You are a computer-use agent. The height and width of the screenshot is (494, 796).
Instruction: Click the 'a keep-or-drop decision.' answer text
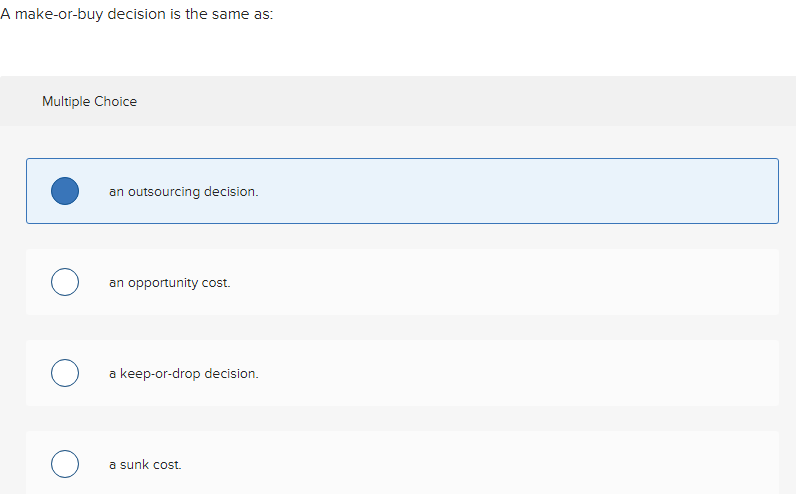point(184,373)
